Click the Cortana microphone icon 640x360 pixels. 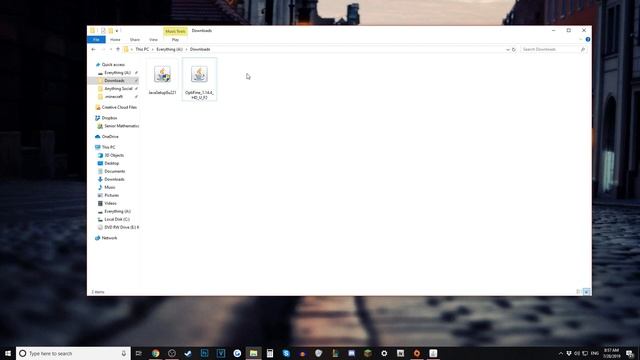pos(124,353)
